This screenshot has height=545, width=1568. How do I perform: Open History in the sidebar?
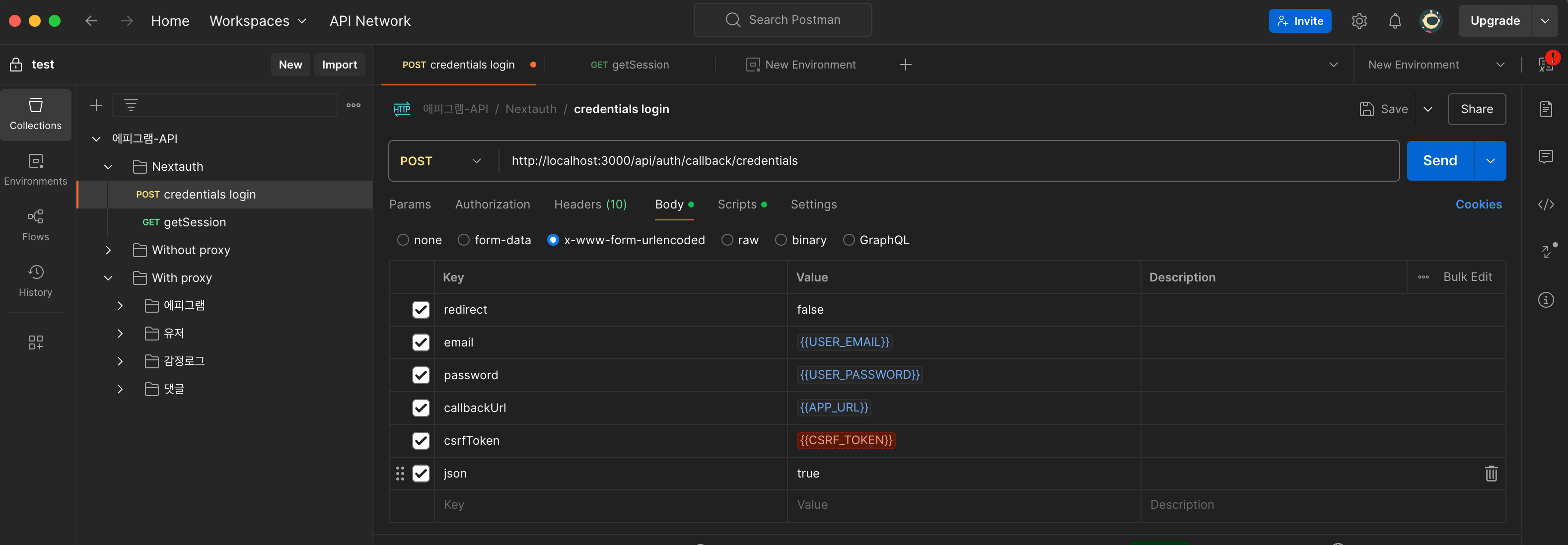pos(35,280)
